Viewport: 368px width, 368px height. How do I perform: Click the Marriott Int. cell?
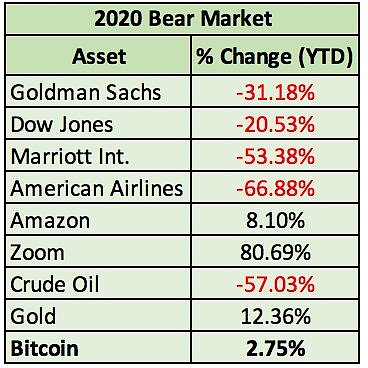pos(98,155)
